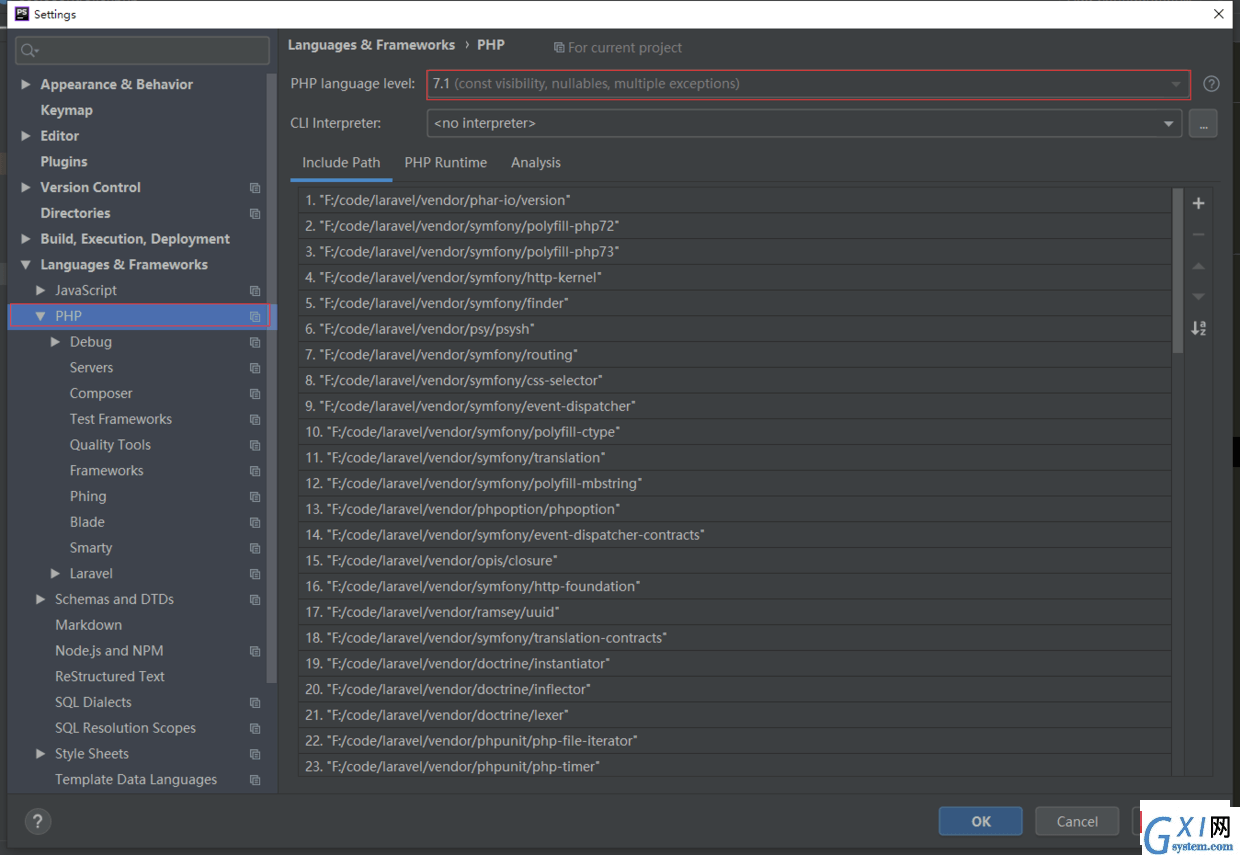
Task: Click the project-level icon next to Quality Tools
Action: [x=255, y=446]
